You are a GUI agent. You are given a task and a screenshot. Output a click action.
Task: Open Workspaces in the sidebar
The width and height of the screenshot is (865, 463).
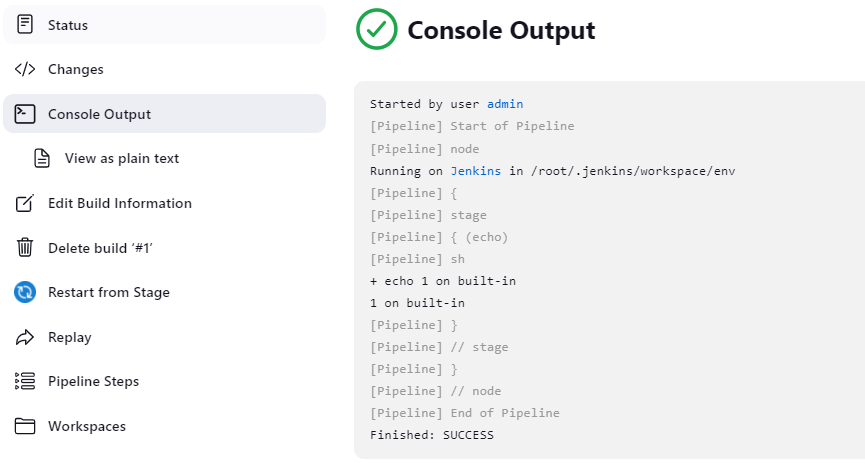tap(87, 426)
